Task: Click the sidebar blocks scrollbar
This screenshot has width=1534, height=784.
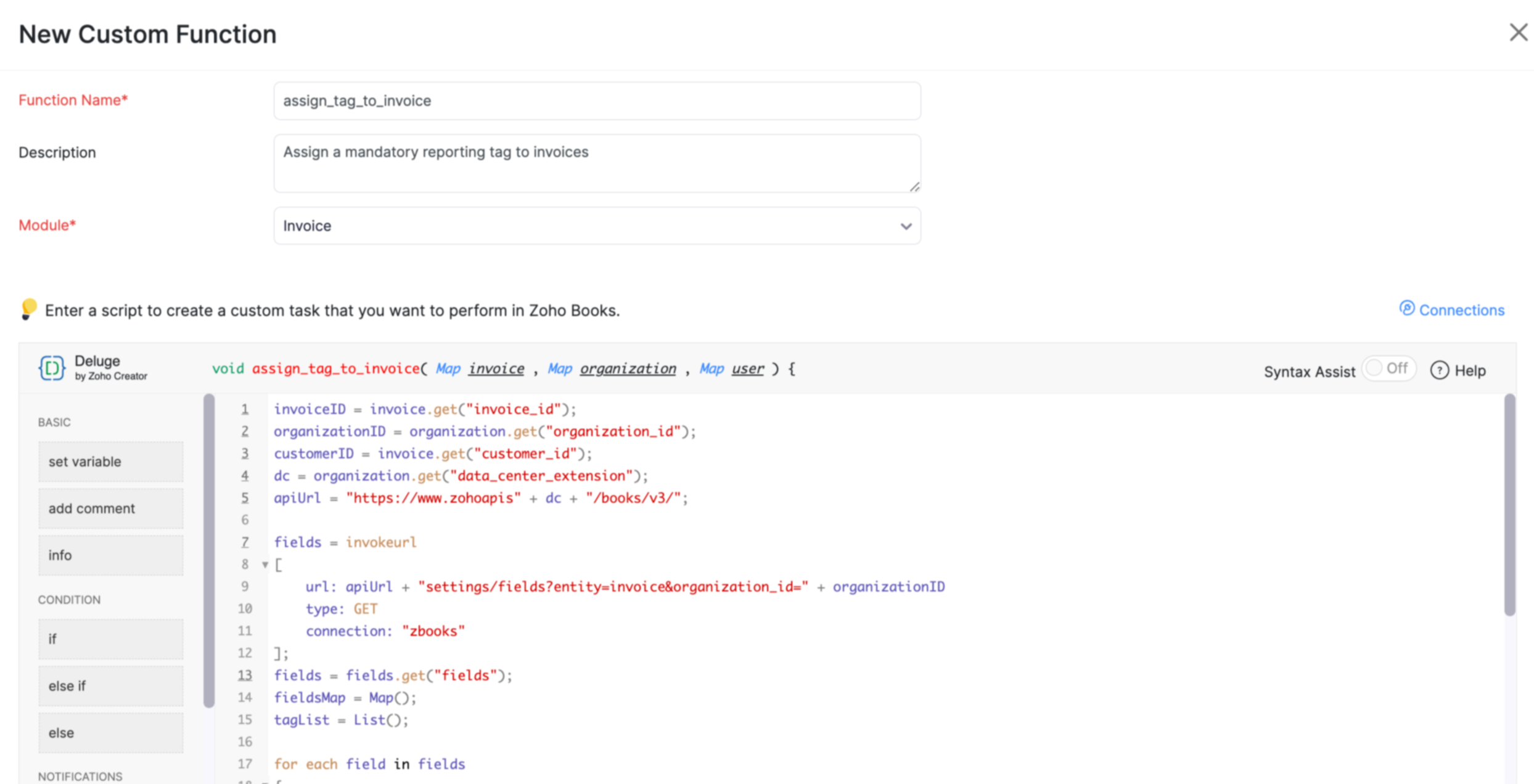Action: 209,550
